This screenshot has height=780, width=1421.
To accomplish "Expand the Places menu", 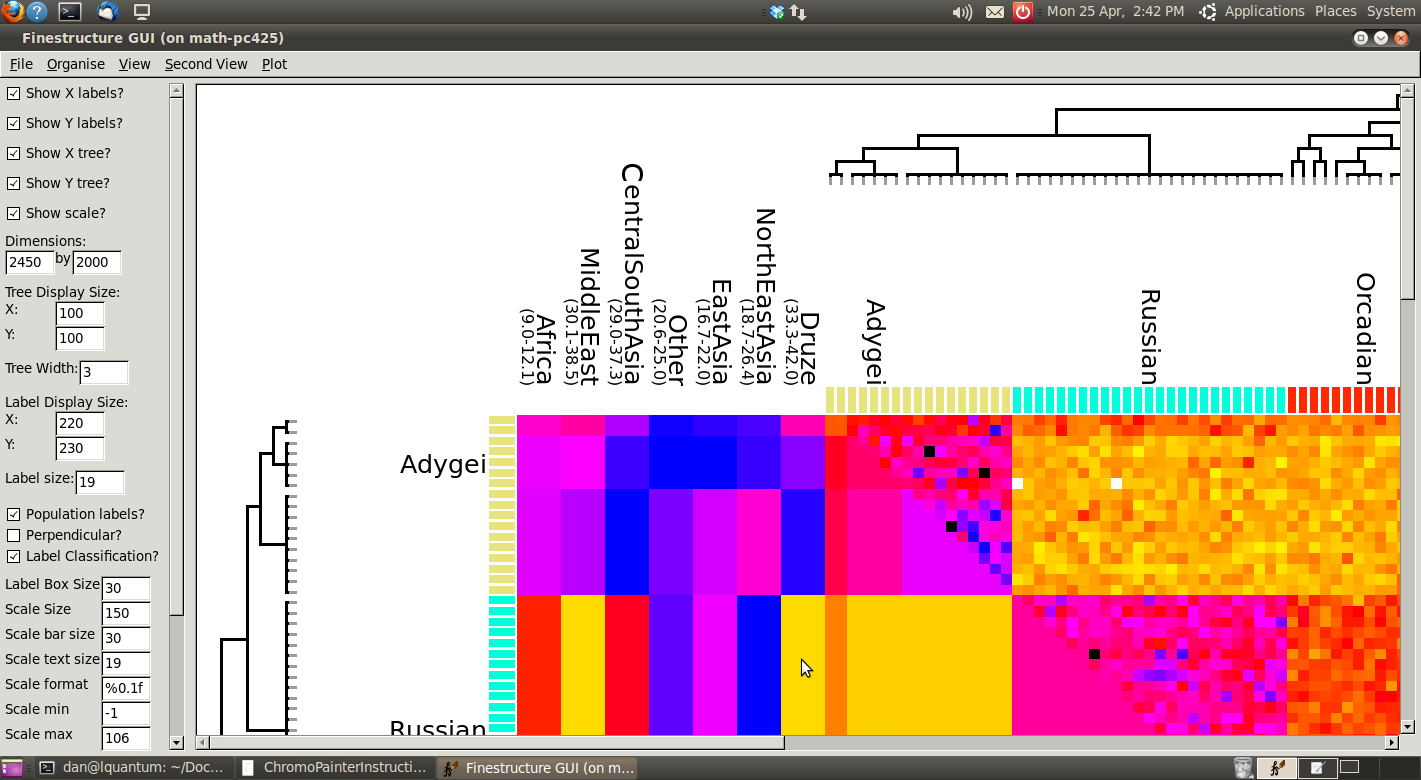I will pyautogui.click(x=1335, y=11).
